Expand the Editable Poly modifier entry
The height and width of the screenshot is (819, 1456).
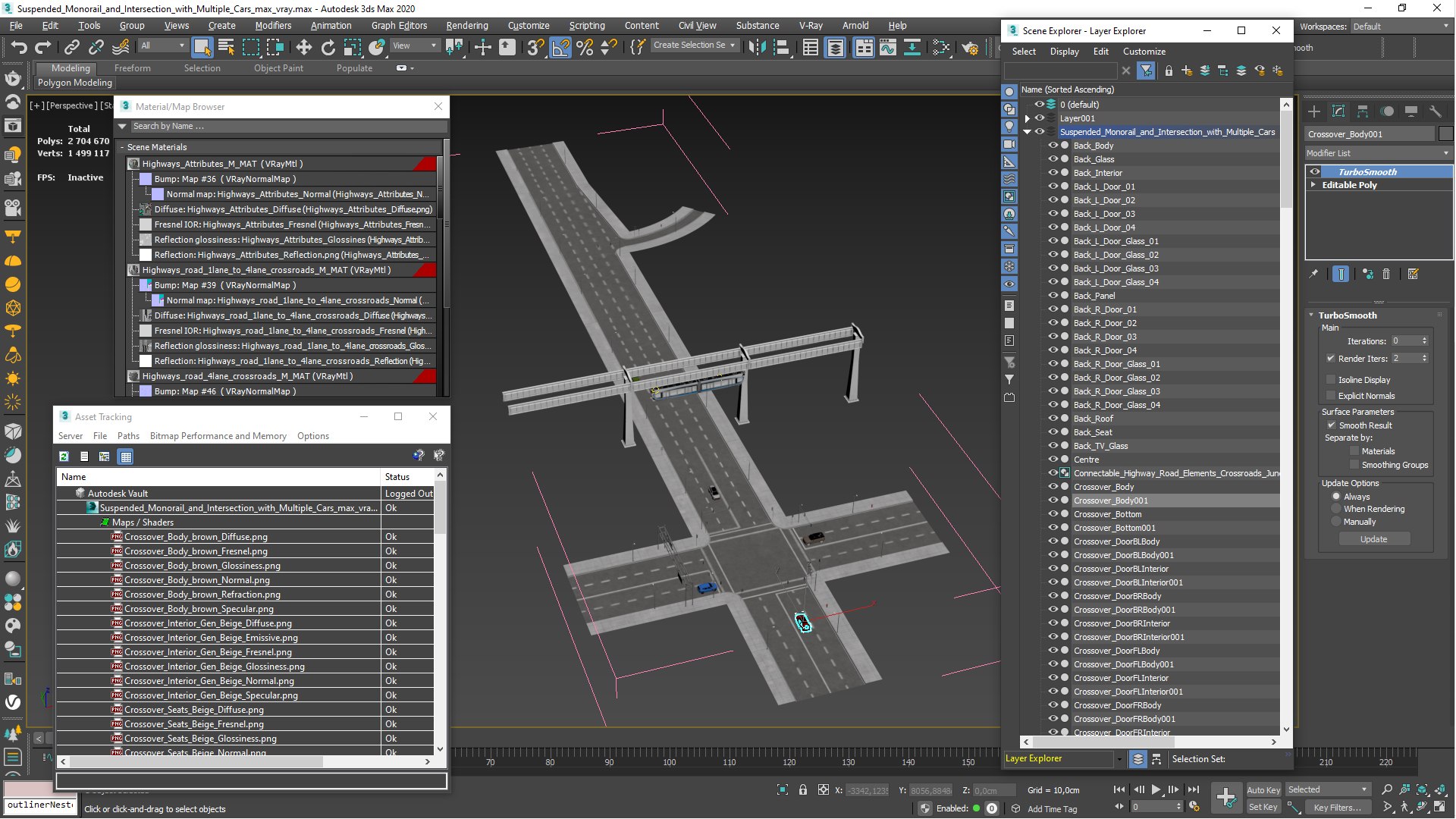pyautogui.click(x=1313, y=185)
